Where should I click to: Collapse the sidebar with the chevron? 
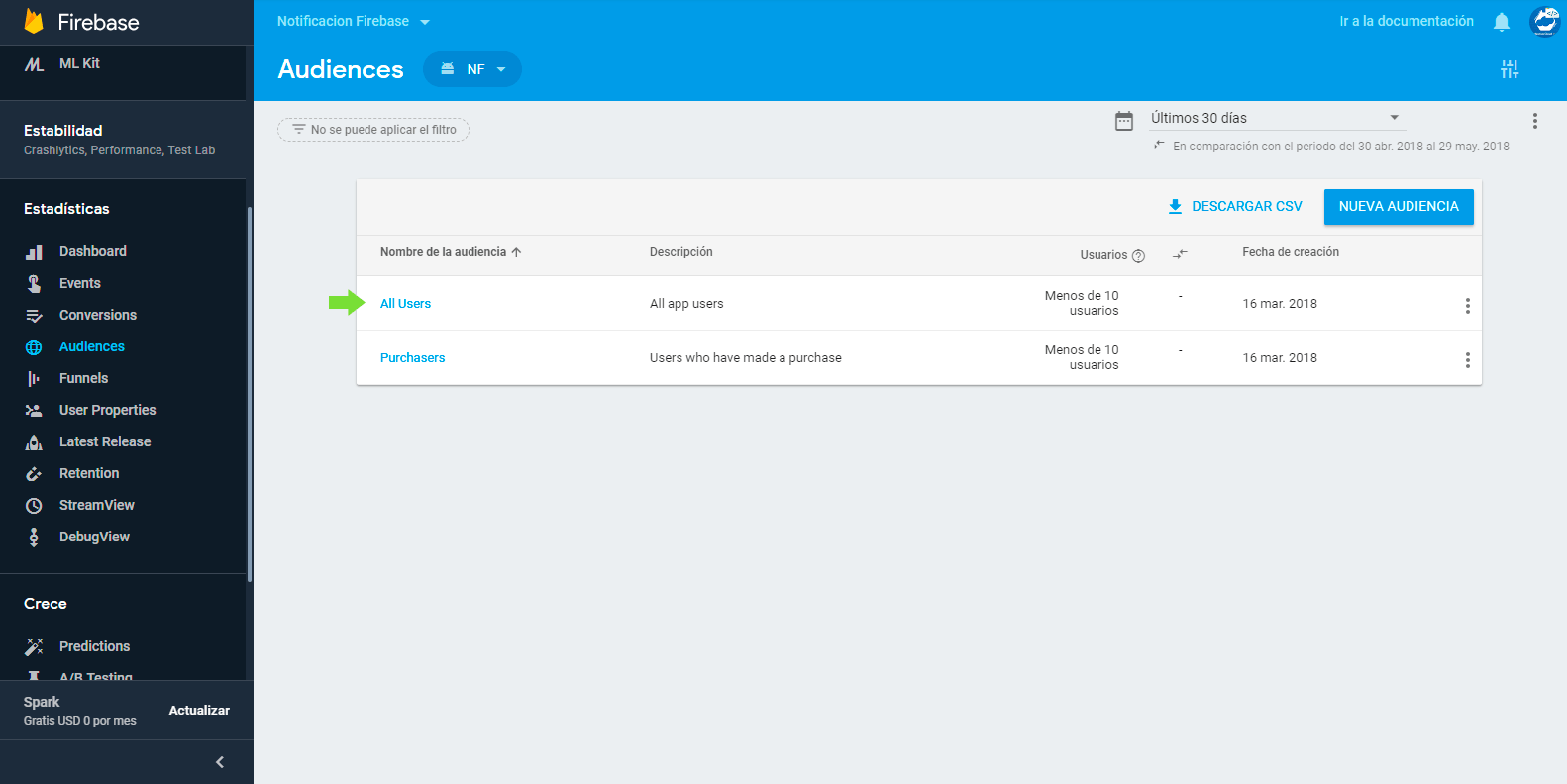tap(220, 762)
